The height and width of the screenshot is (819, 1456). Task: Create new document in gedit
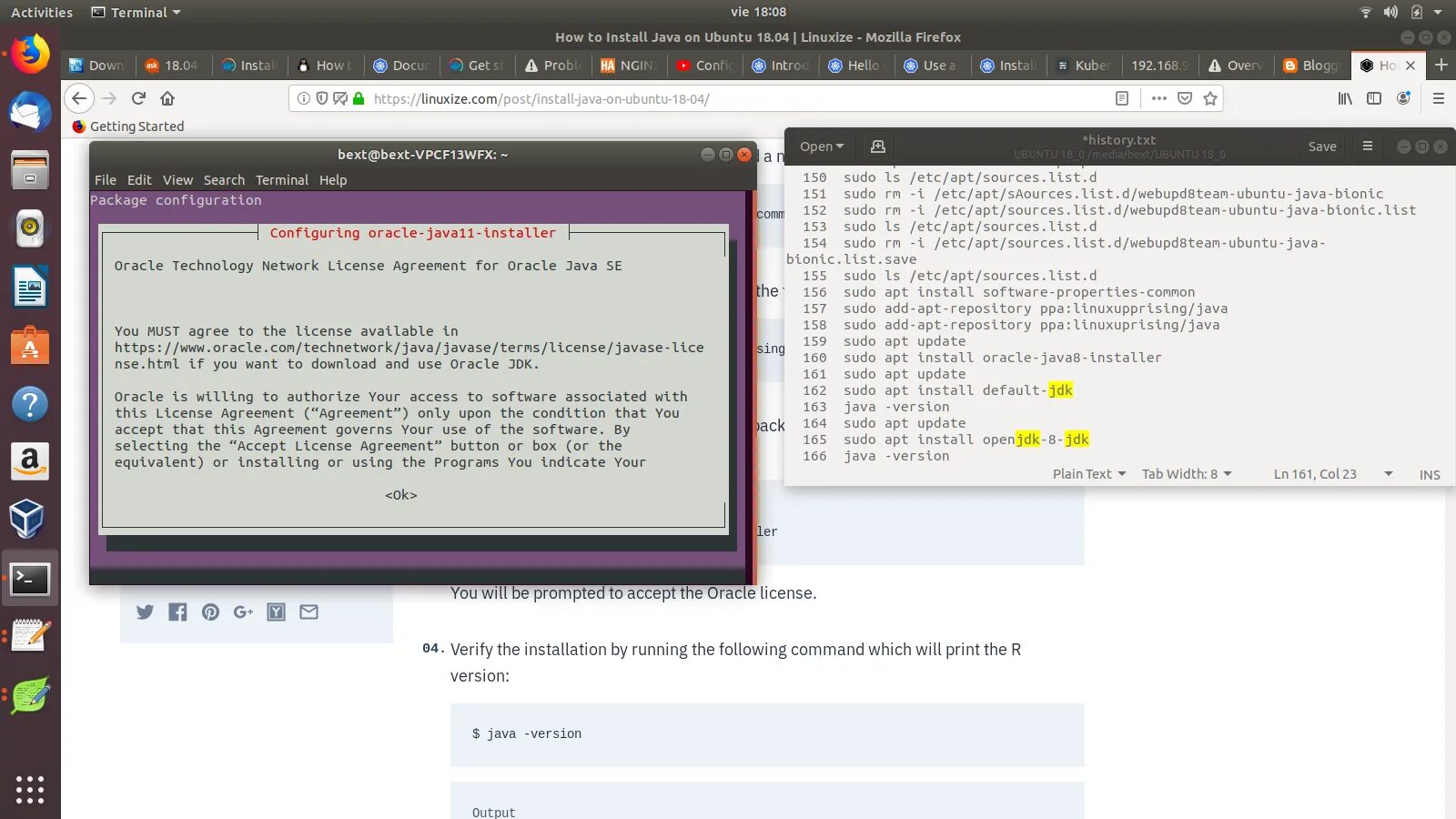pyautogui.click(x=878, y=147)
